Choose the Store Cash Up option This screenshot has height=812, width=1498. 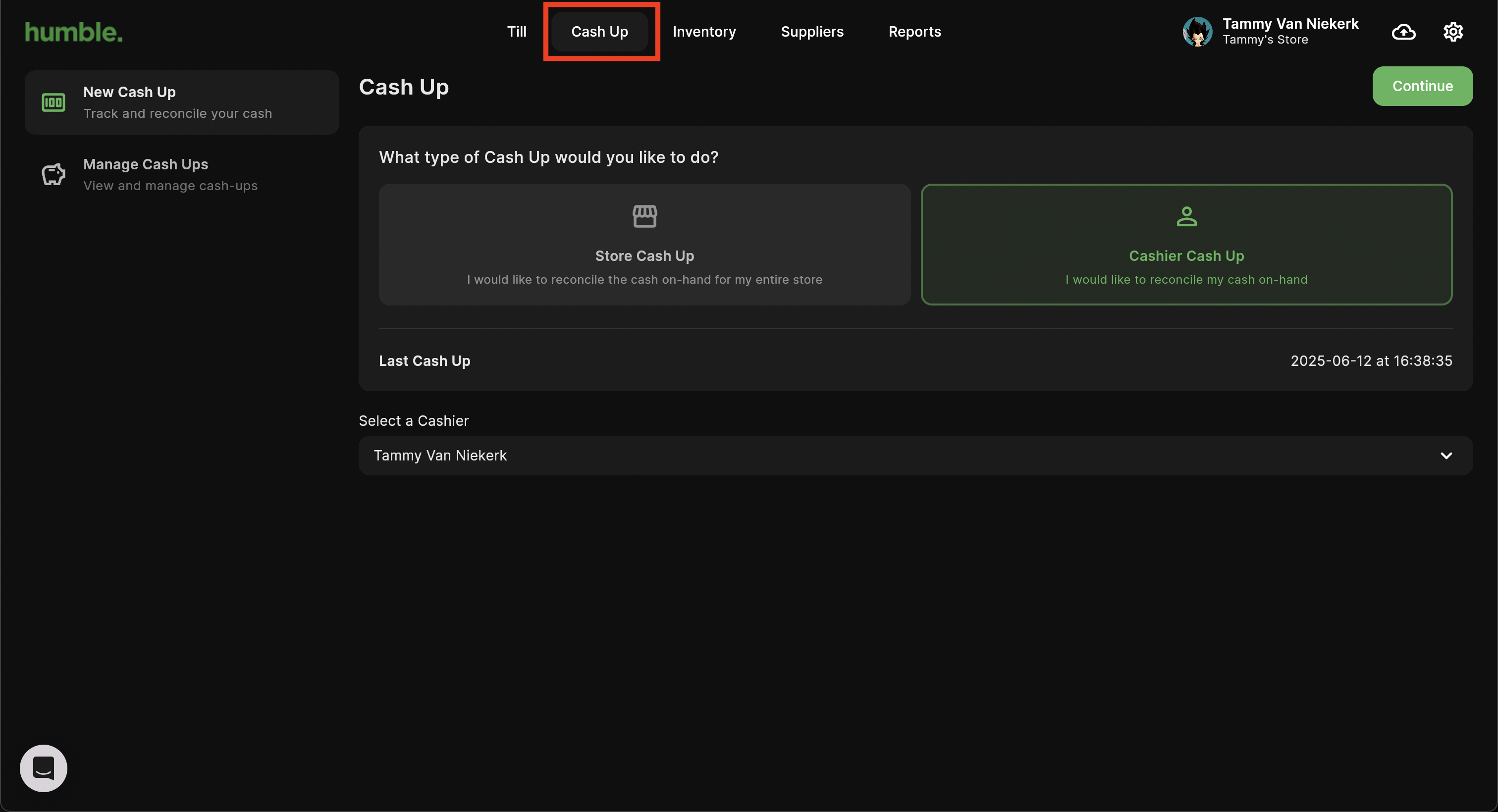644,245
